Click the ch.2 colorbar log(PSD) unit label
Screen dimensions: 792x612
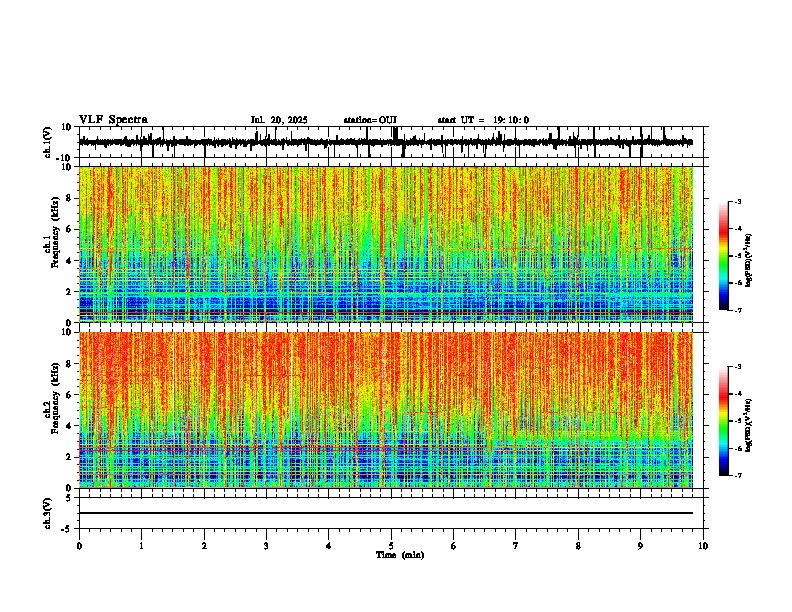point(749,425)
